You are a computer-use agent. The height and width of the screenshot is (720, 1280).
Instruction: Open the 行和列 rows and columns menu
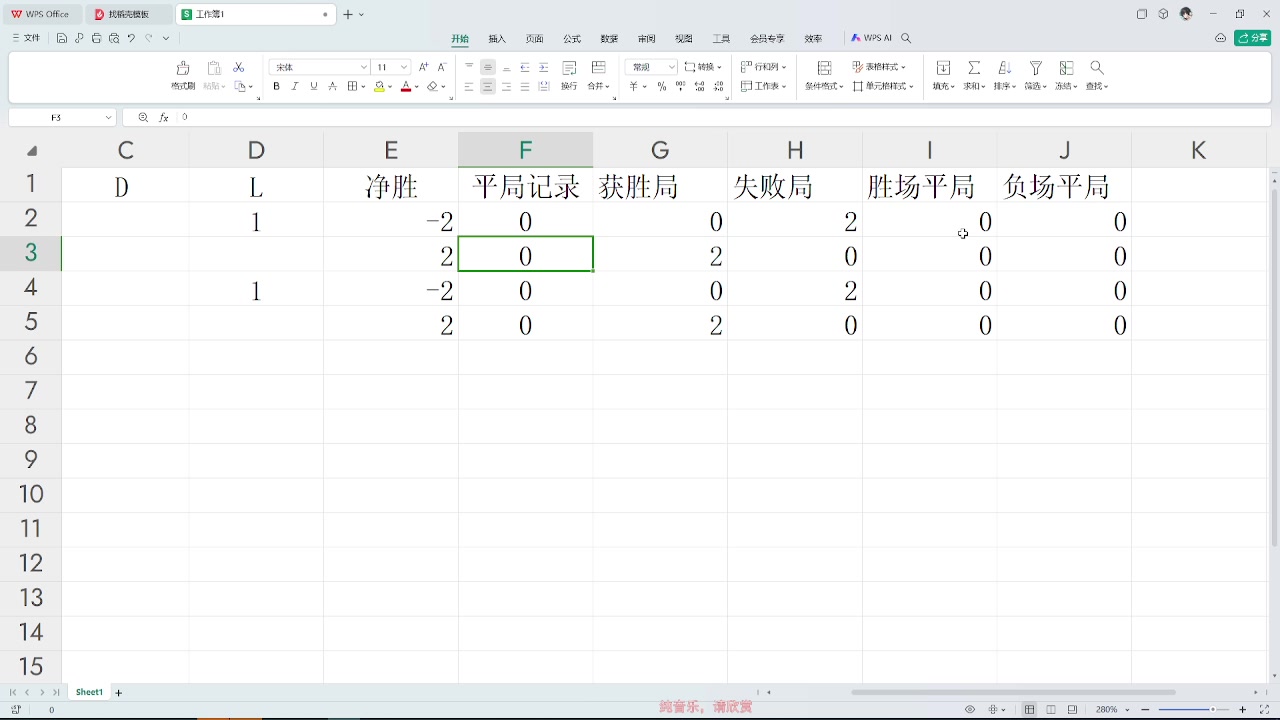(764, 67)
